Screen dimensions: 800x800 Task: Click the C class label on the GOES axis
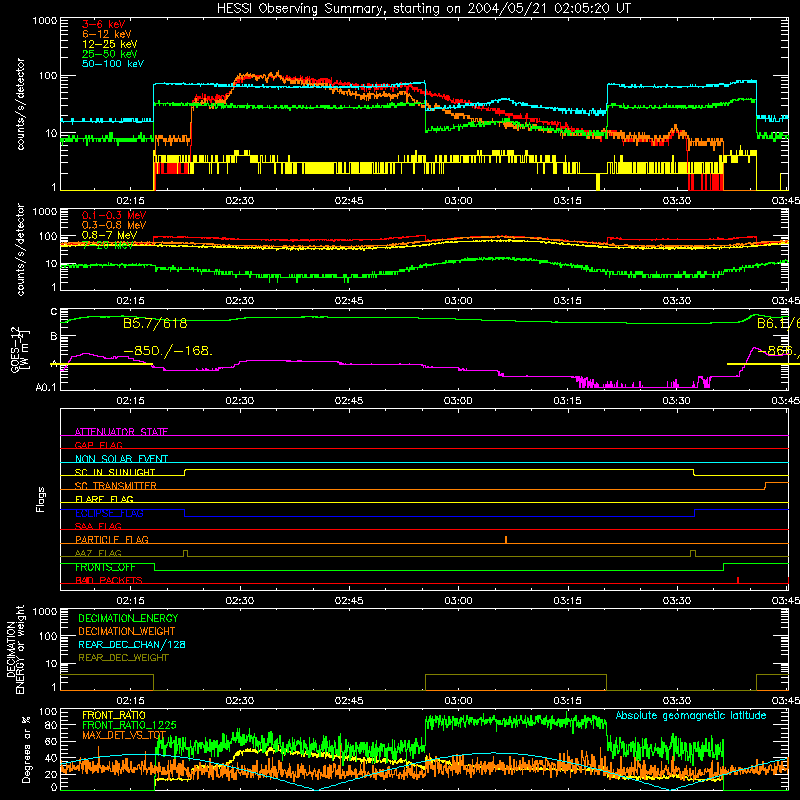coord(54,312)
